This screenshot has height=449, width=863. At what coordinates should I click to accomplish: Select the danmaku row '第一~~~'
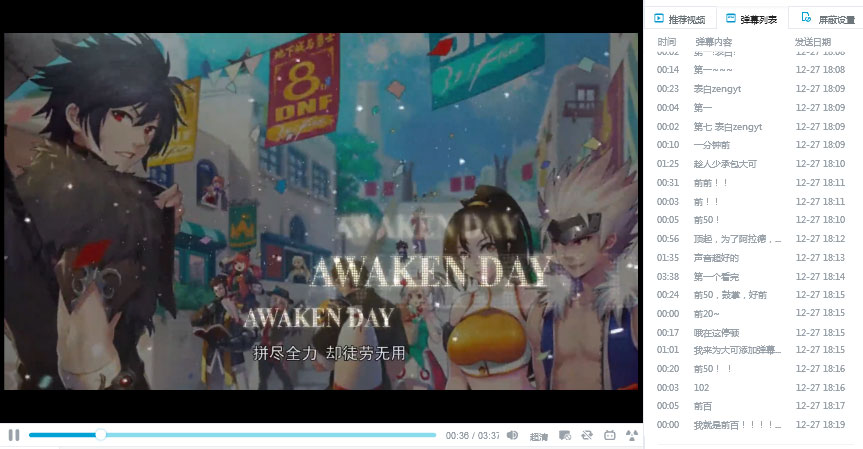pos(752,70)
